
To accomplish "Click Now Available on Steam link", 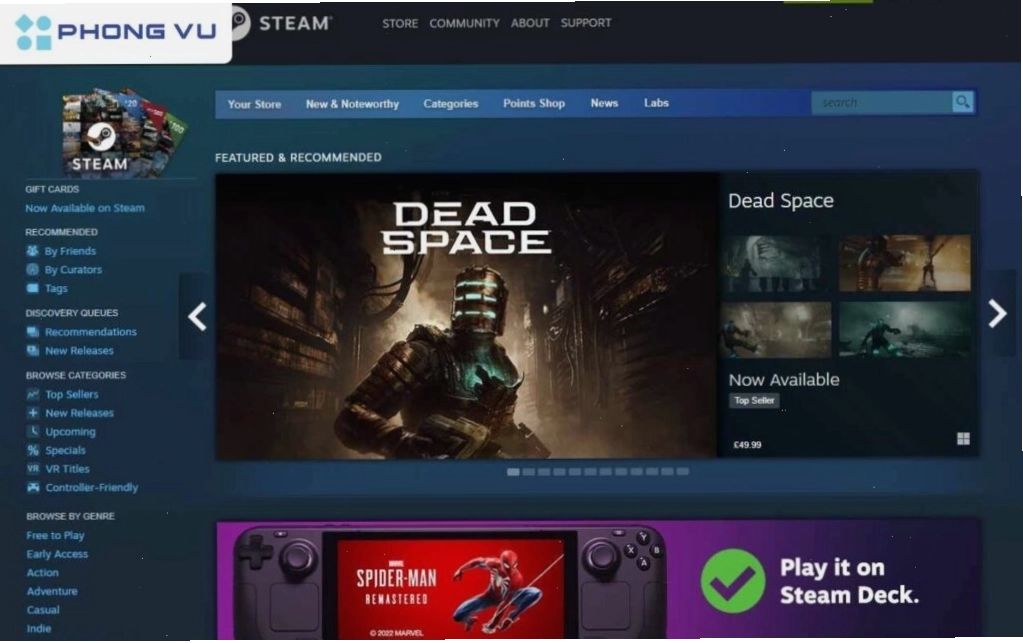I will [x=85, y=208].
